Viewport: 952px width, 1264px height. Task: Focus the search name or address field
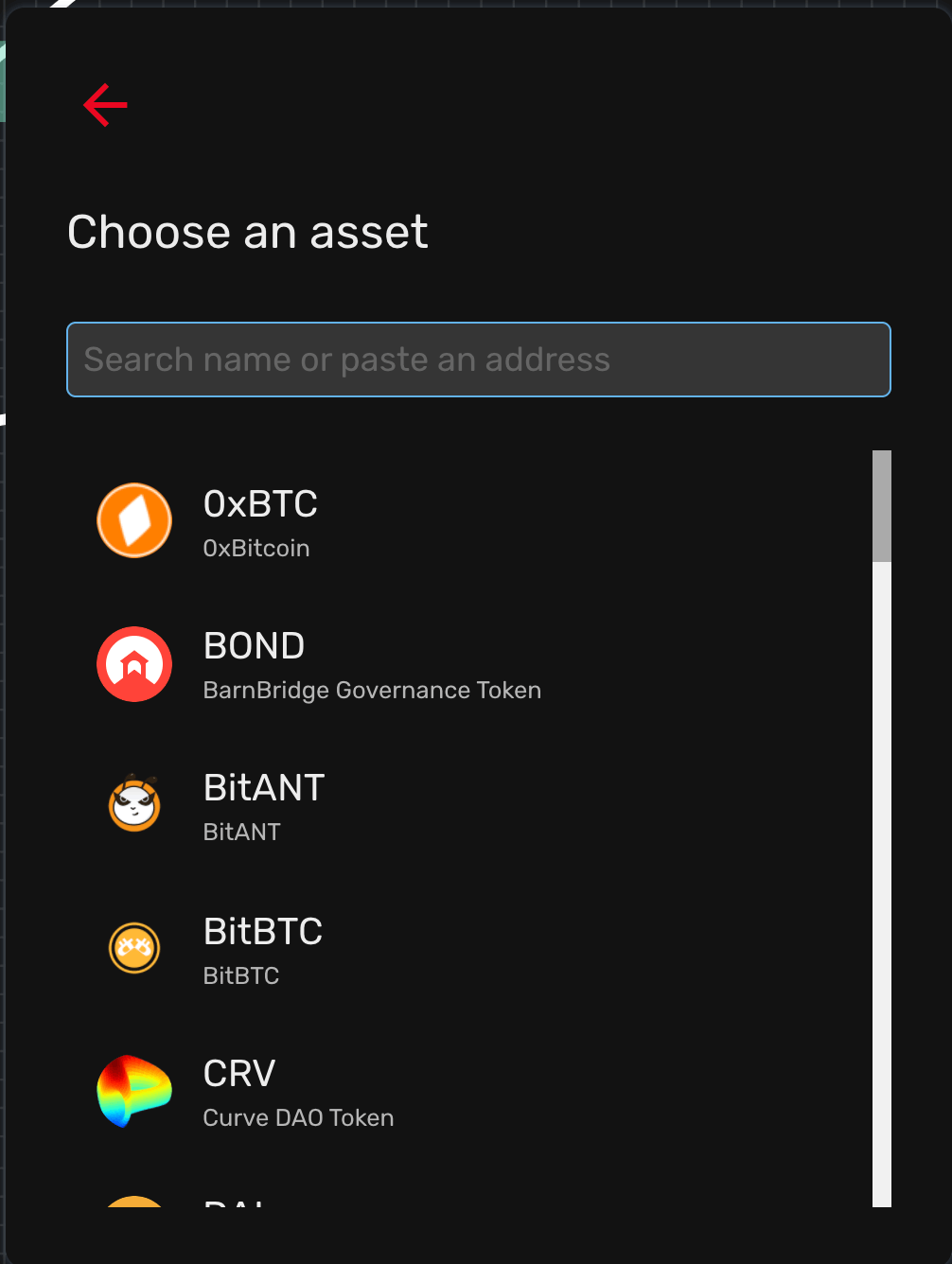click(479, 360)
